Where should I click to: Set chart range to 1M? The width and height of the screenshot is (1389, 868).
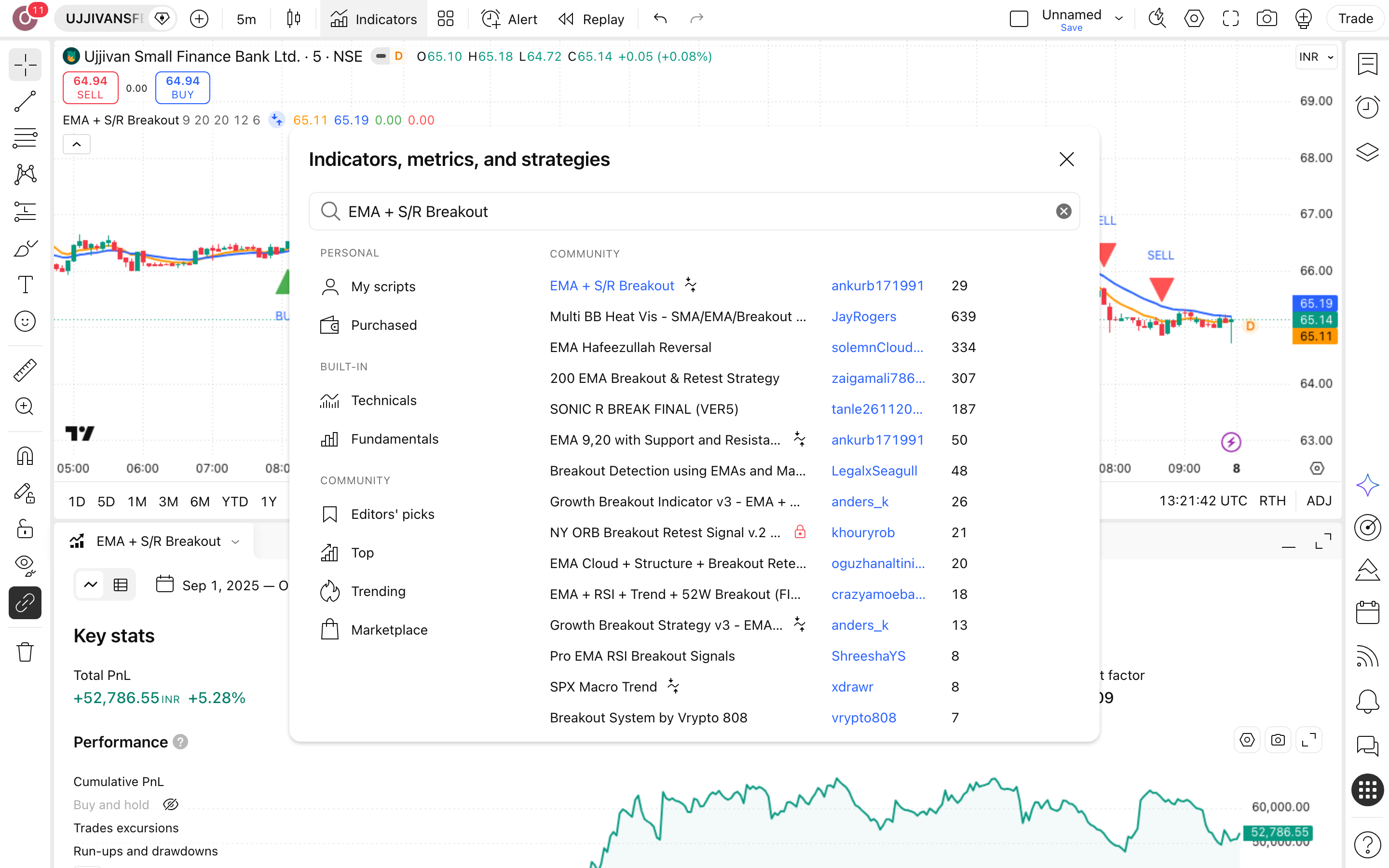click(136, 501)
